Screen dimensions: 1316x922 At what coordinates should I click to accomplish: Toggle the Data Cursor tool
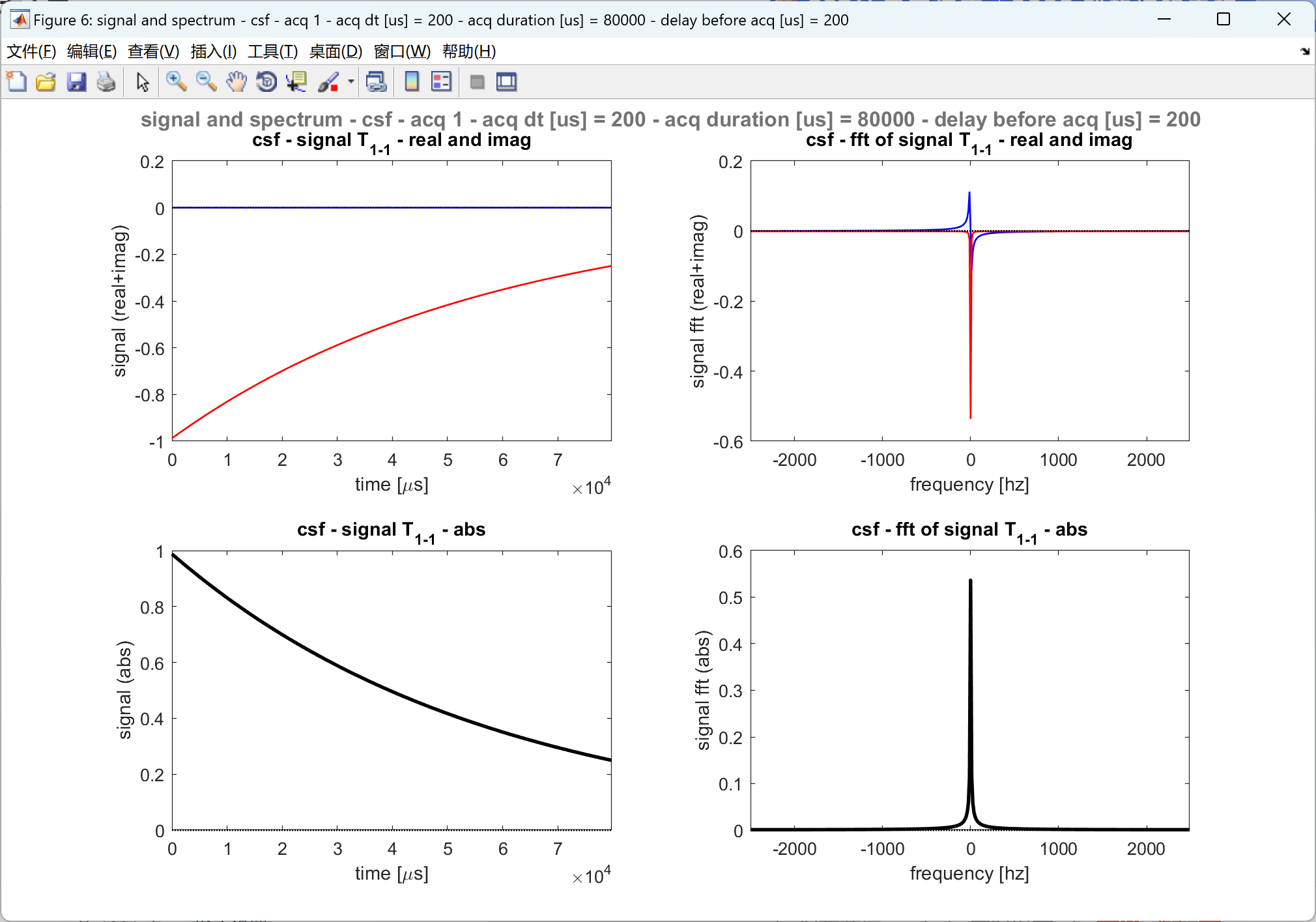point(297,82)
